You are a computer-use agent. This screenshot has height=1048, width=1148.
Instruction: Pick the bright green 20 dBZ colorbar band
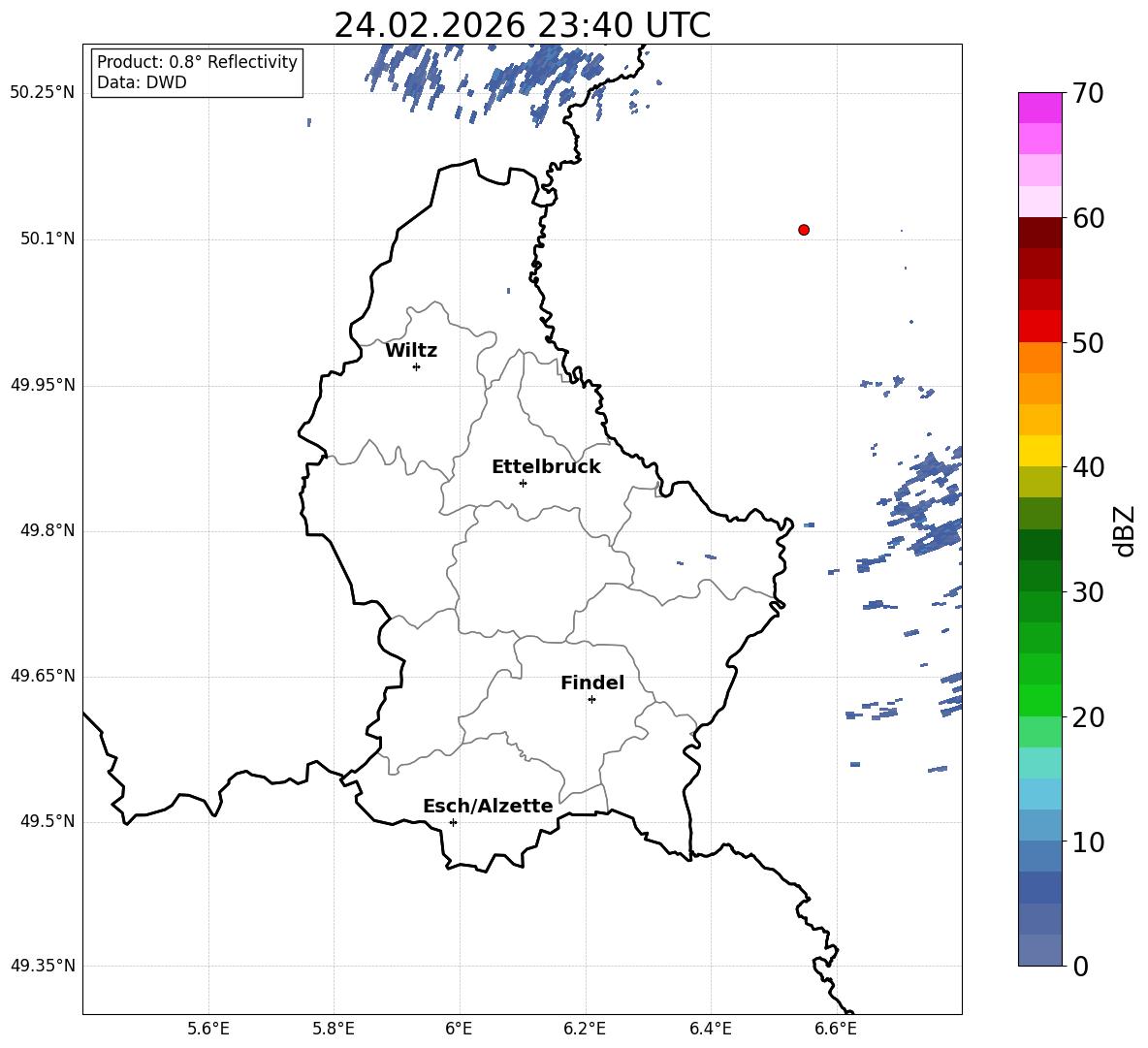(x=1039, y=700)
